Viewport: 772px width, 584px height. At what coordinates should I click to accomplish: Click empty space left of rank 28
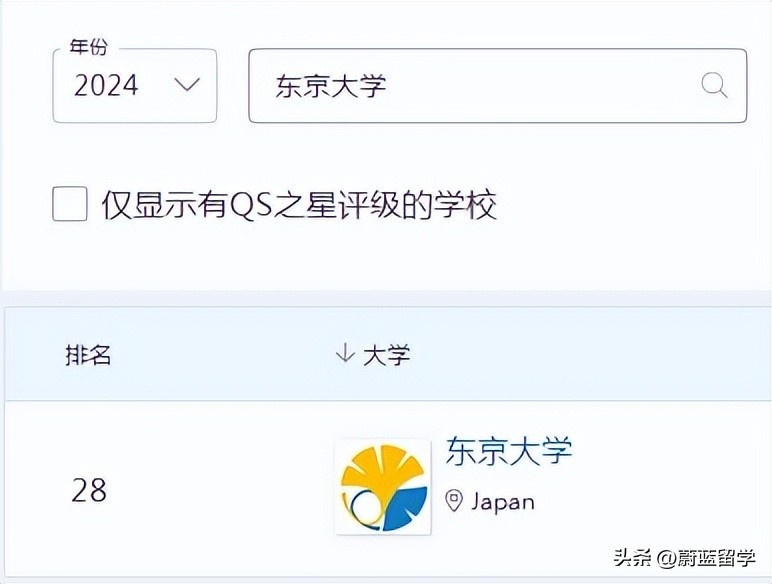[x=35, y=490]
